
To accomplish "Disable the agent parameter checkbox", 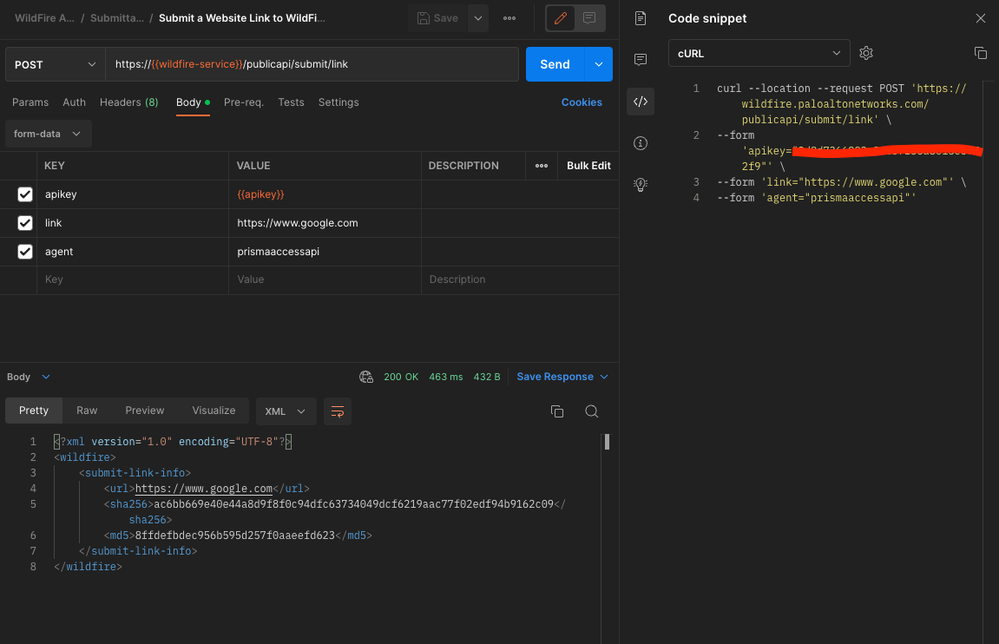I will (x=25, y=252).
